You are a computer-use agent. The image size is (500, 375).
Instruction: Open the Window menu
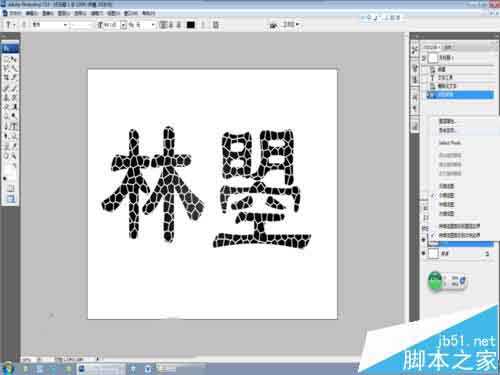[x=131, y=13]
